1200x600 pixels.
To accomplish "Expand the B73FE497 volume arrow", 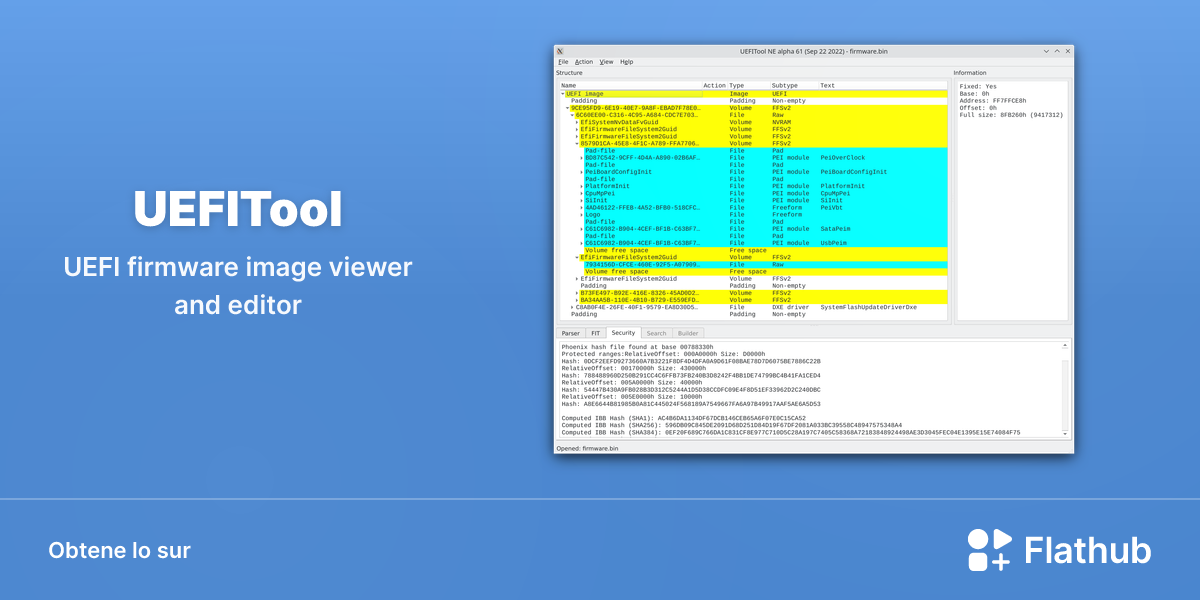I will pyautogui.click(x=577, y=292).
